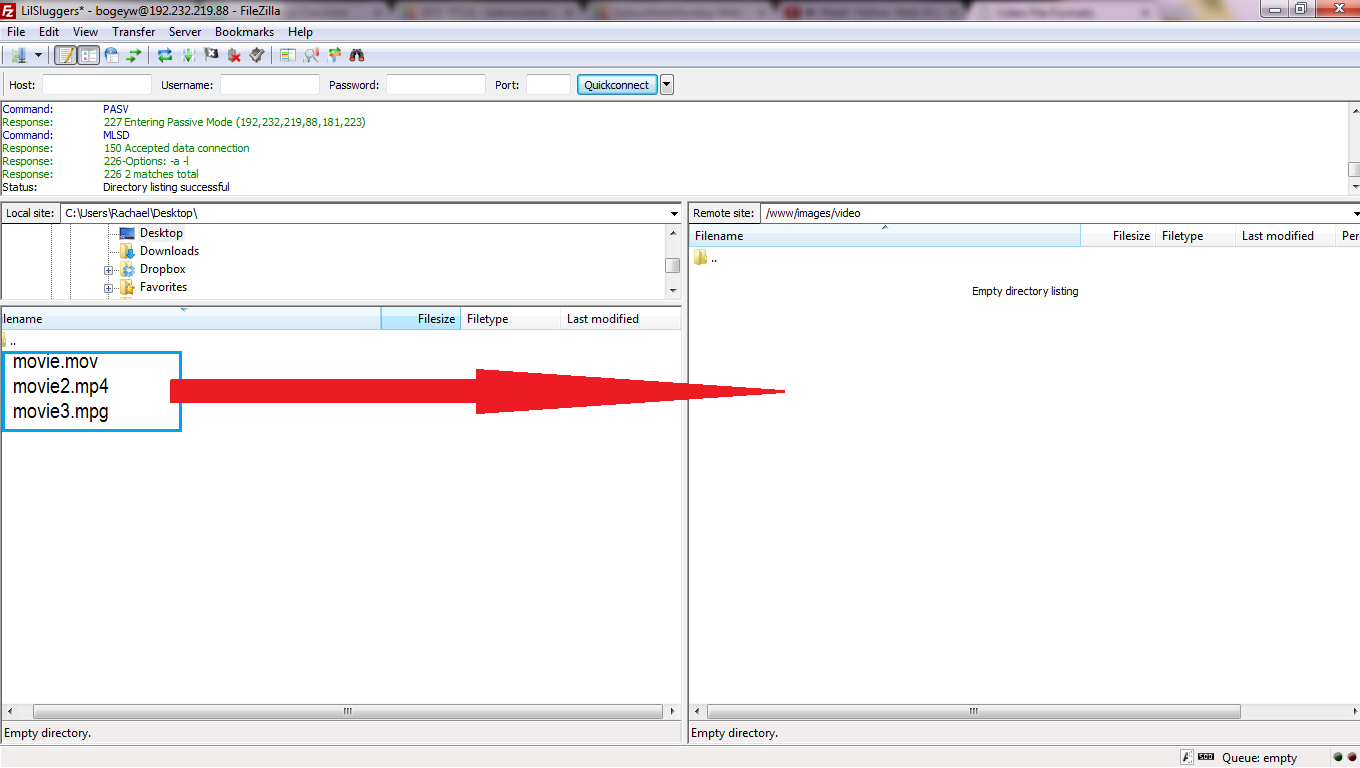The height and width of the screenshot is (768, 1360).
Task: Sort local files by Filesize column
Action: [420, 319]
